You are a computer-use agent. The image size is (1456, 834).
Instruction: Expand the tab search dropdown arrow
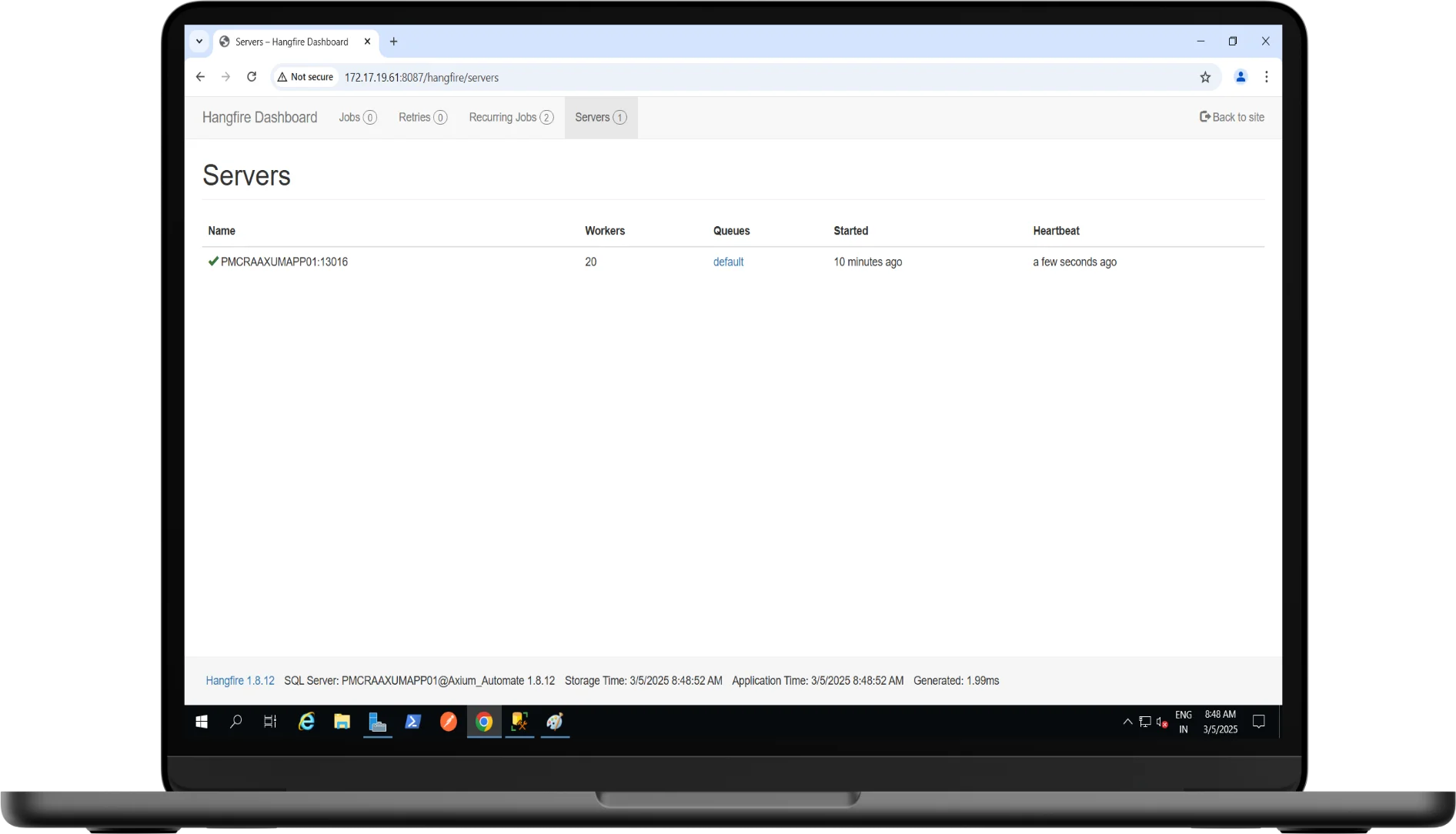(199, 42)
